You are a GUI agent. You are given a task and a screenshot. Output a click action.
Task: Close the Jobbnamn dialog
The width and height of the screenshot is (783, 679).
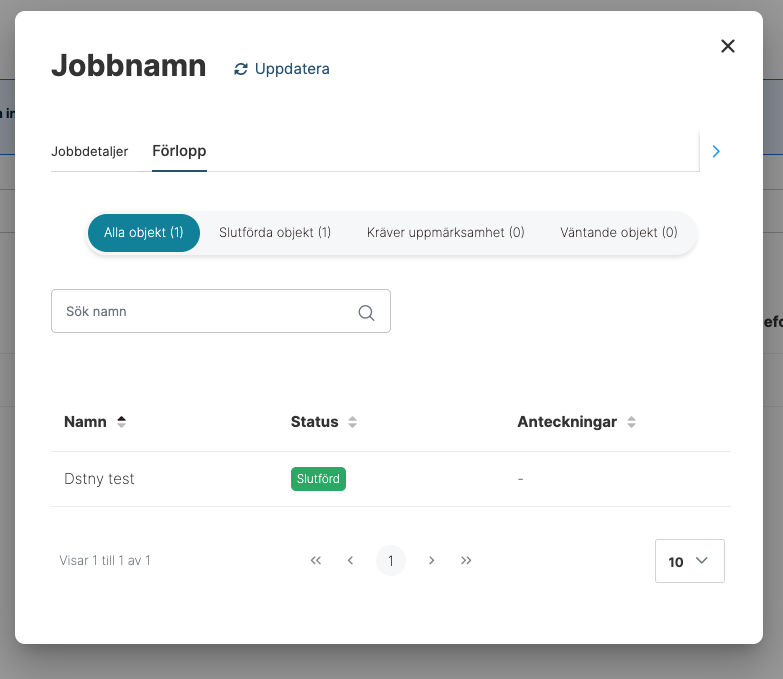(728, 46)
